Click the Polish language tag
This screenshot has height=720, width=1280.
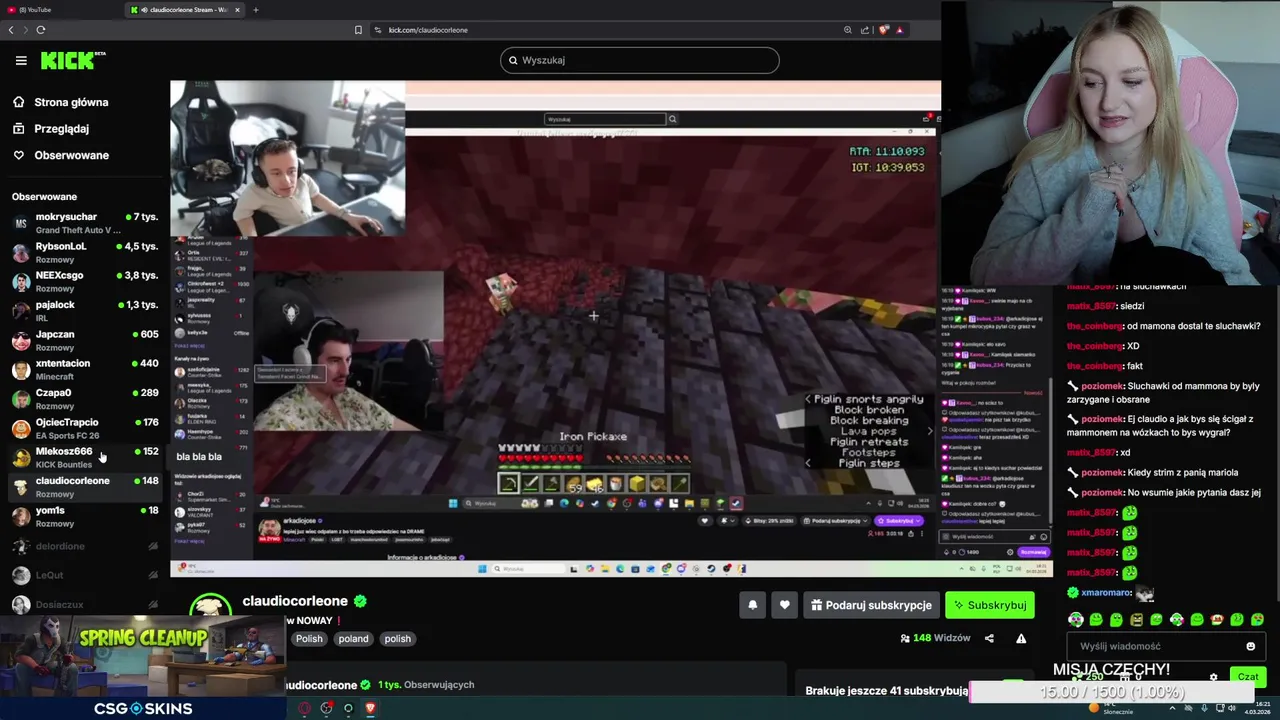[x=309, y=639]
